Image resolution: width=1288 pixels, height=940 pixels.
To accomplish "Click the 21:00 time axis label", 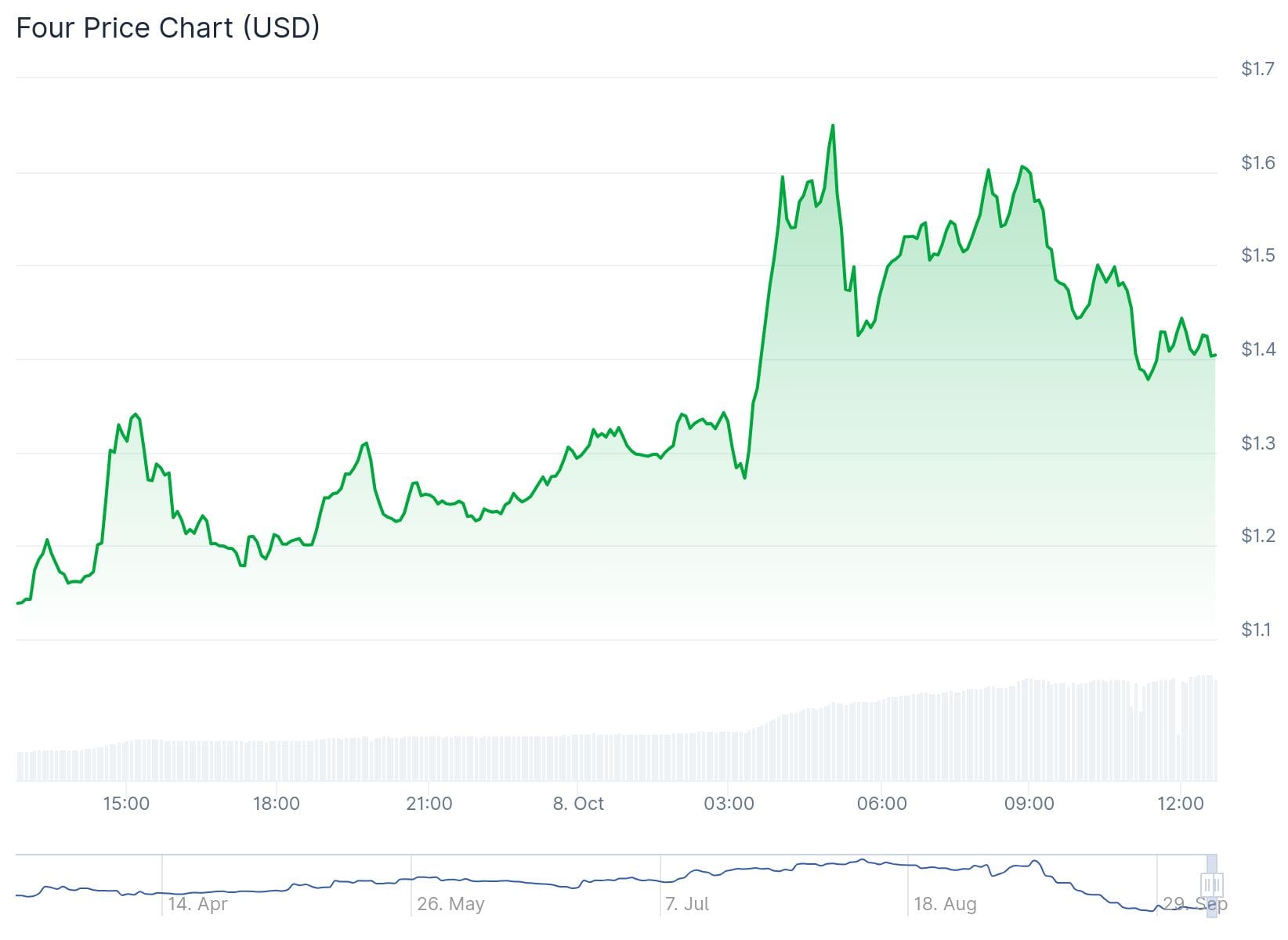I will point(429,804).
